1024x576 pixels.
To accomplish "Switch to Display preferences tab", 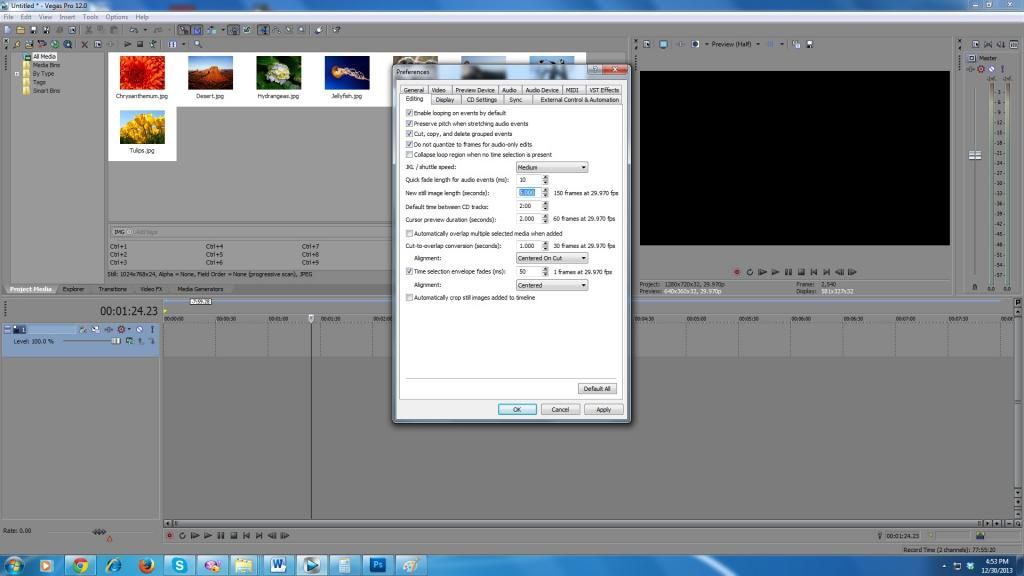I will point(445,100).
